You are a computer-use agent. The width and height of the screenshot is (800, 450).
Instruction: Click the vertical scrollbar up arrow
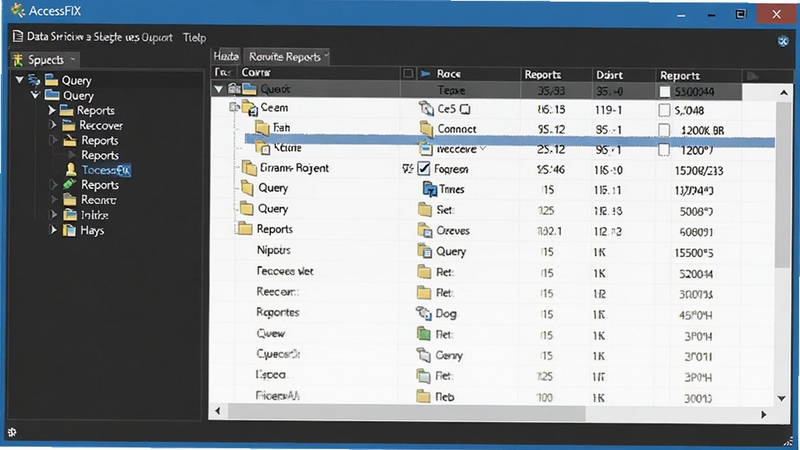784,93
